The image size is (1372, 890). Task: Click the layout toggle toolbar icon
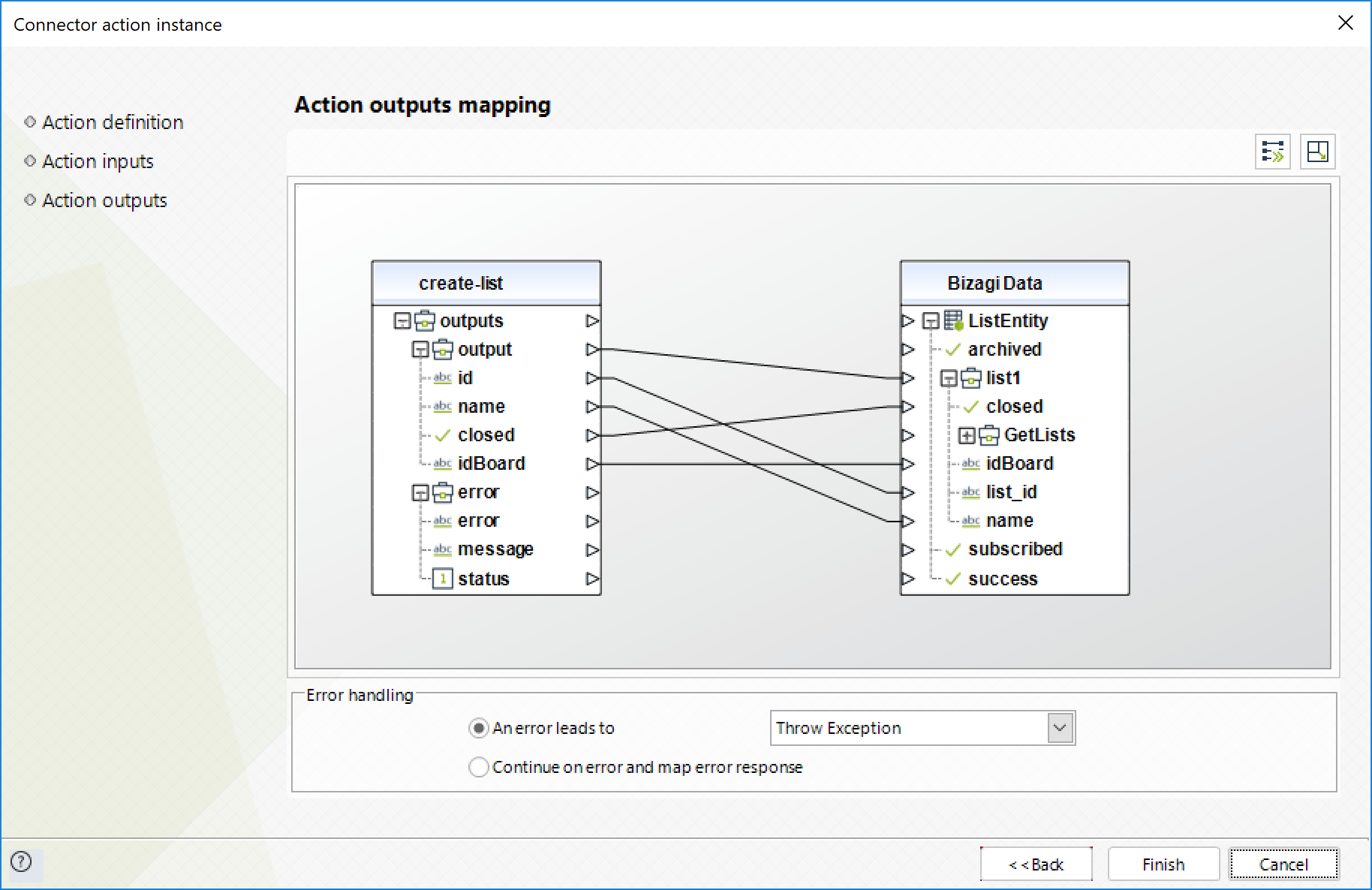pyautogui.click(x=1317, y=152)
